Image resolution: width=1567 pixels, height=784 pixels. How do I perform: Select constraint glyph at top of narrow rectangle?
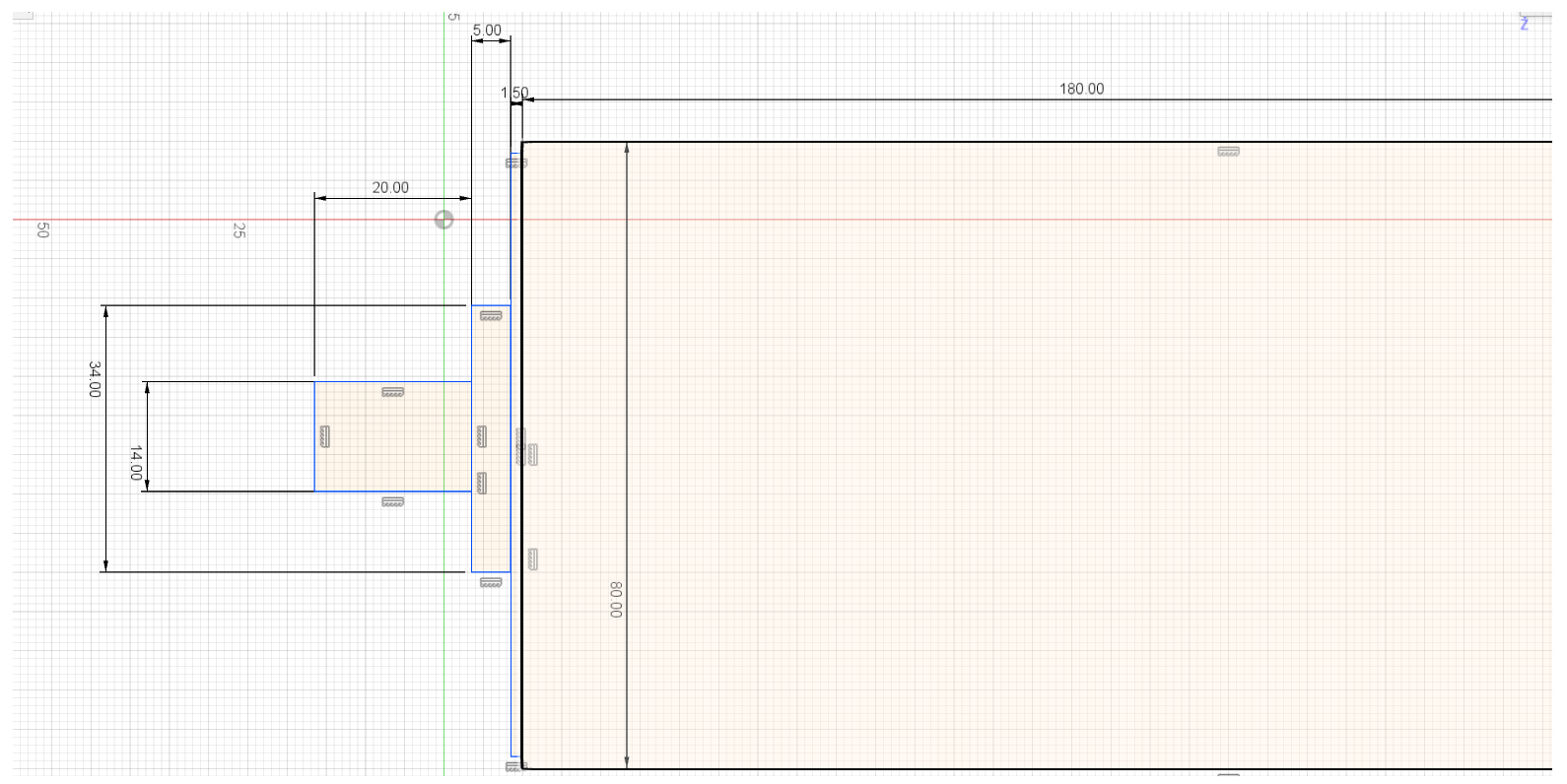491,316
